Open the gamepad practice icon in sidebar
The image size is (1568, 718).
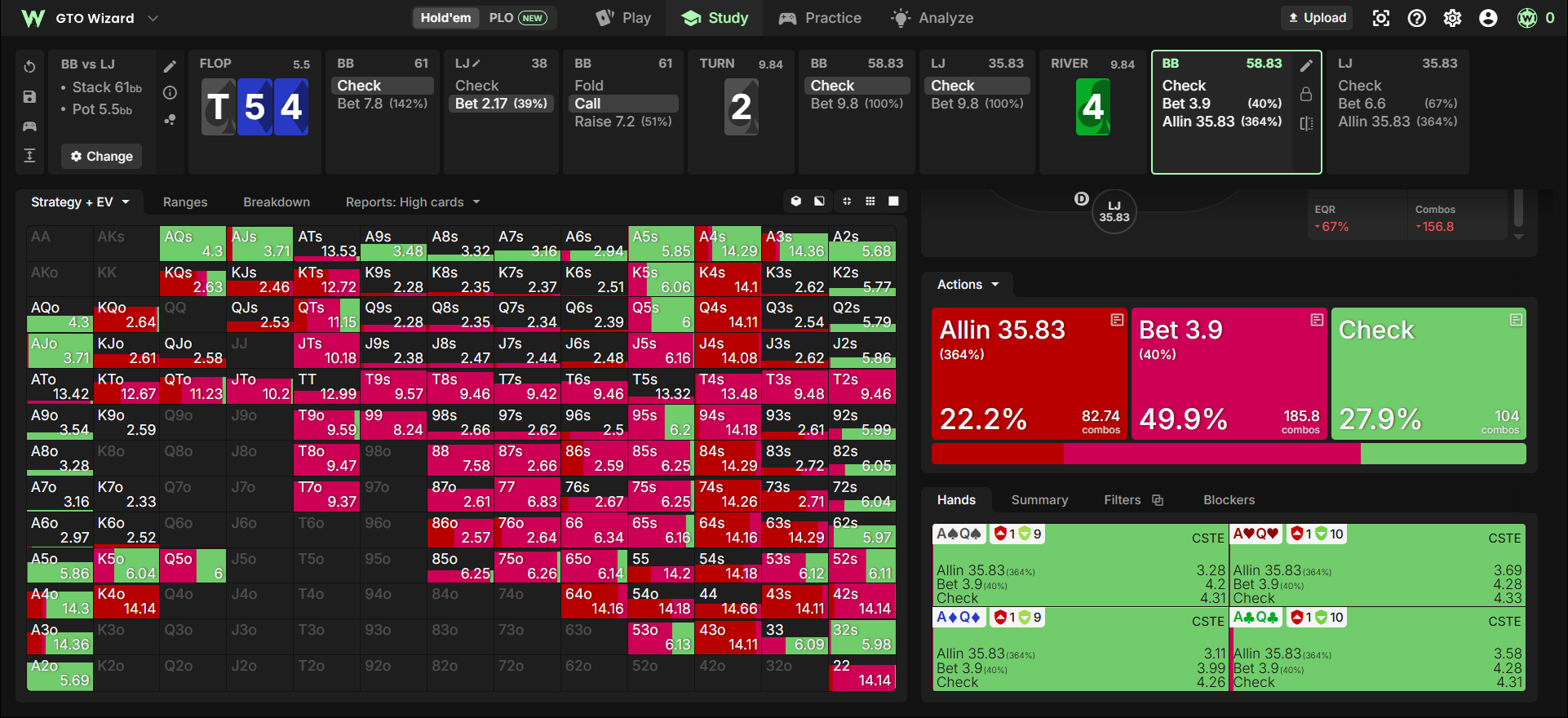pos(29,126)
